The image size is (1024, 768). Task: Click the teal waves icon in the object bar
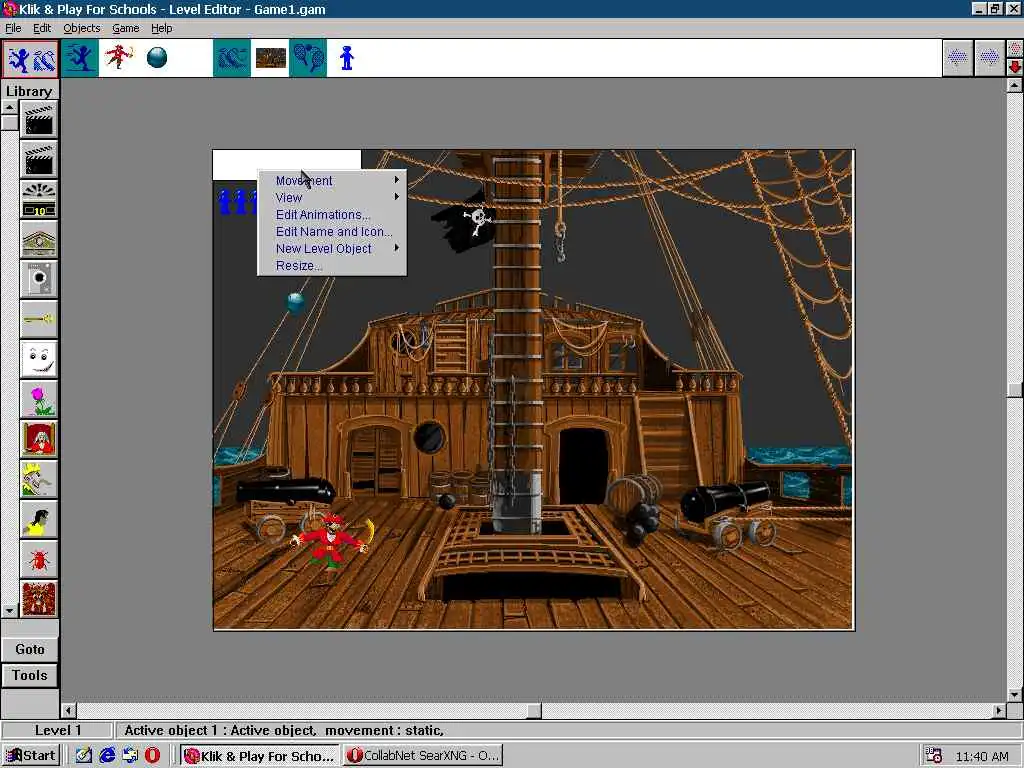click(232, 58)
